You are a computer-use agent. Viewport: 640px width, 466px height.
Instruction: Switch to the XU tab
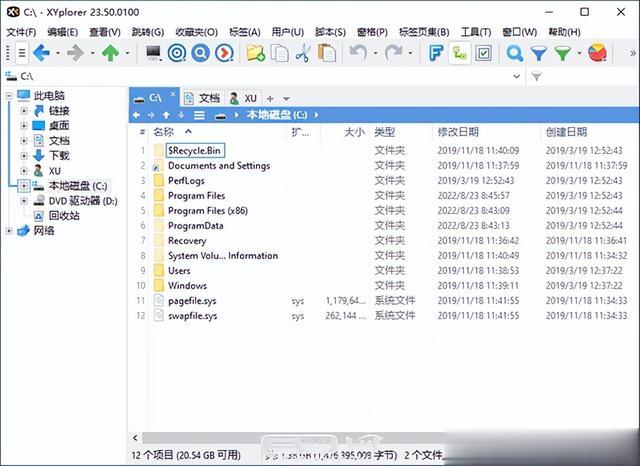tap(243, 98)
